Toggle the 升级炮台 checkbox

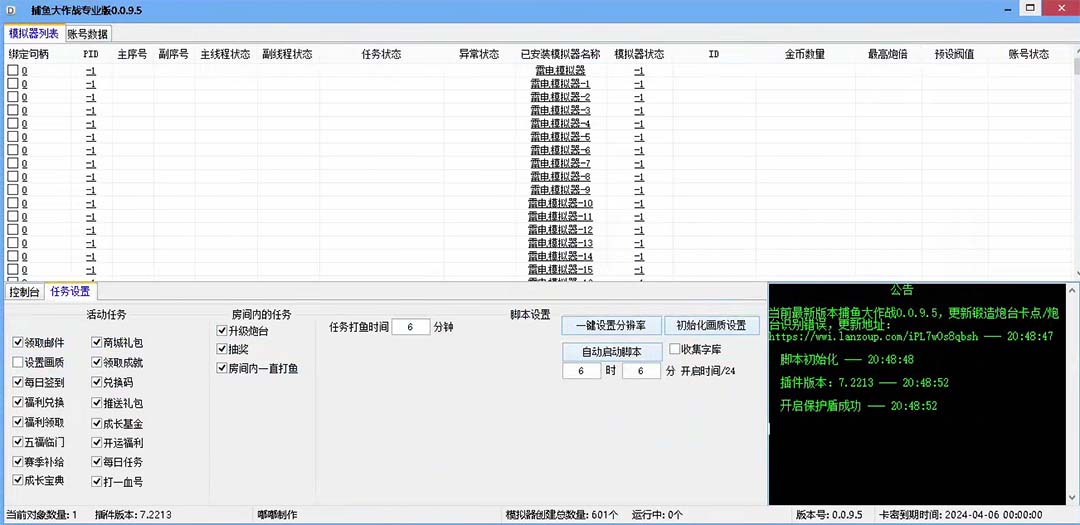(x=222, y=331)
